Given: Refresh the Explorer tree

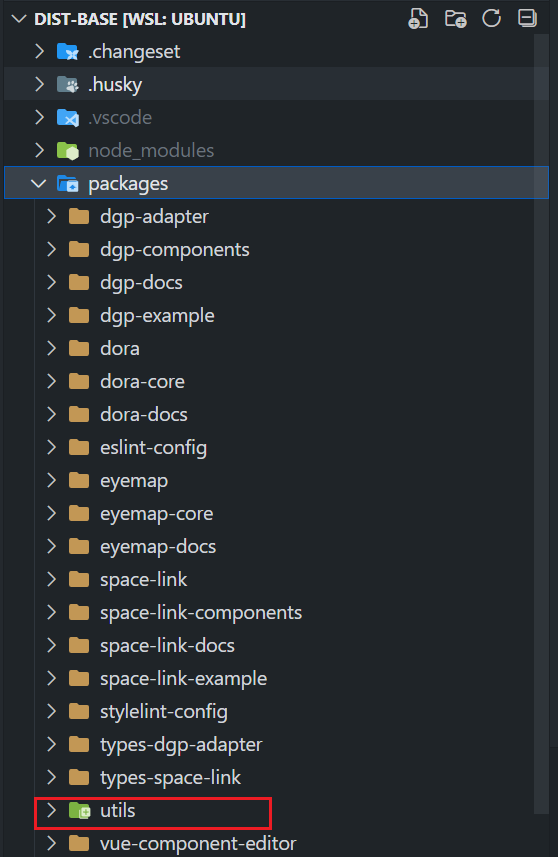Looking at the screenshot, I should (491, 18).
